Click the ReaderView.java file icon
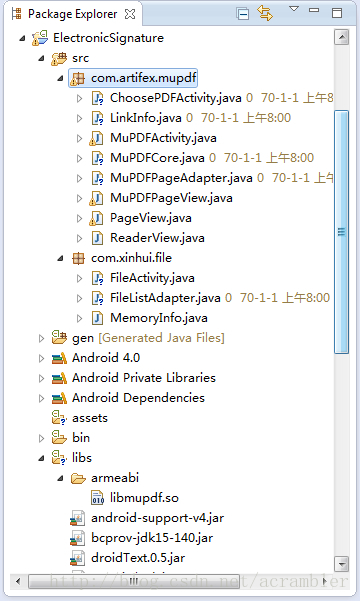Screen dimensions: 360x601 pos(97,238)
